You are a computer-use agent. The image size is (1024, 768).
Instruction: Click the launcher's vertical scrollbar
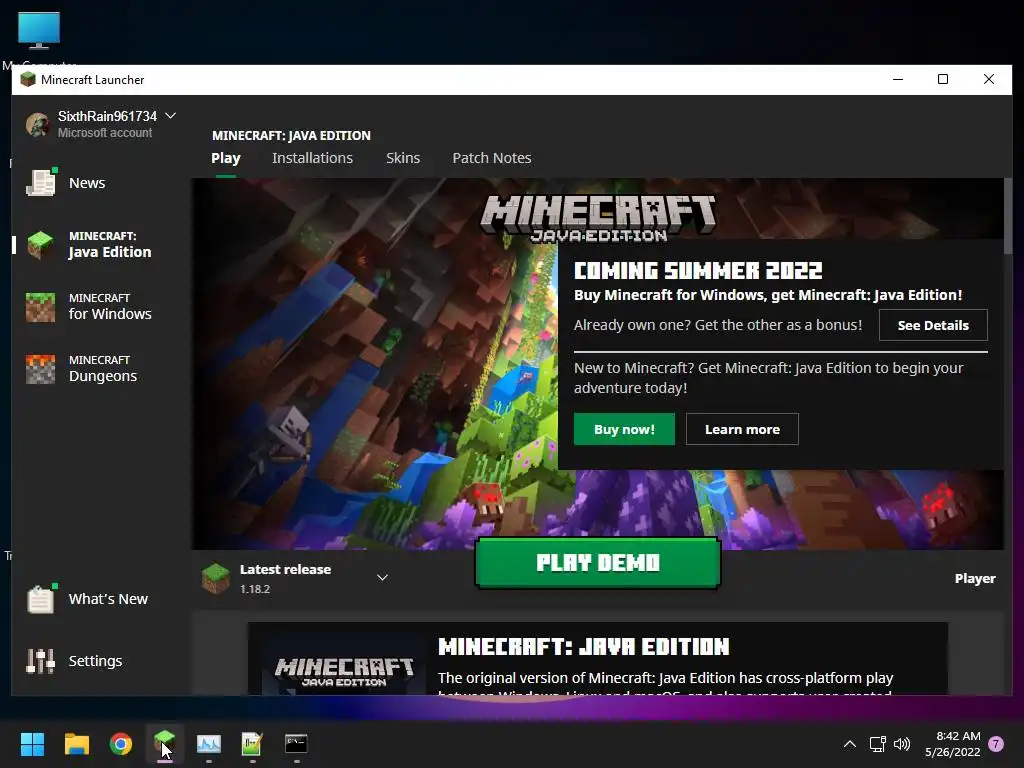1008,216
